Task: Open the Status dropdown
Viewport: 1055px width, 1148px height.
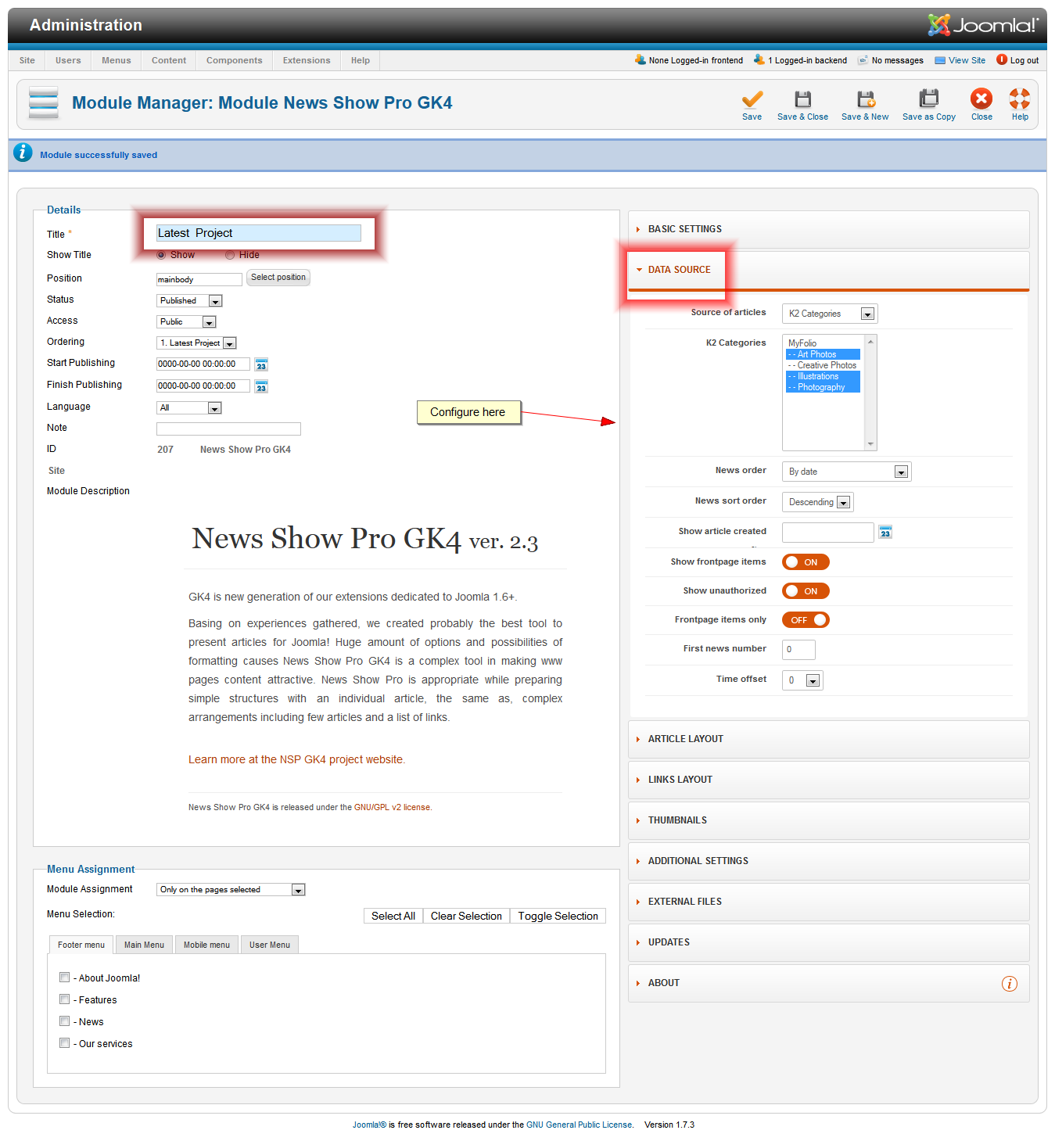Action: coord(190,301)
